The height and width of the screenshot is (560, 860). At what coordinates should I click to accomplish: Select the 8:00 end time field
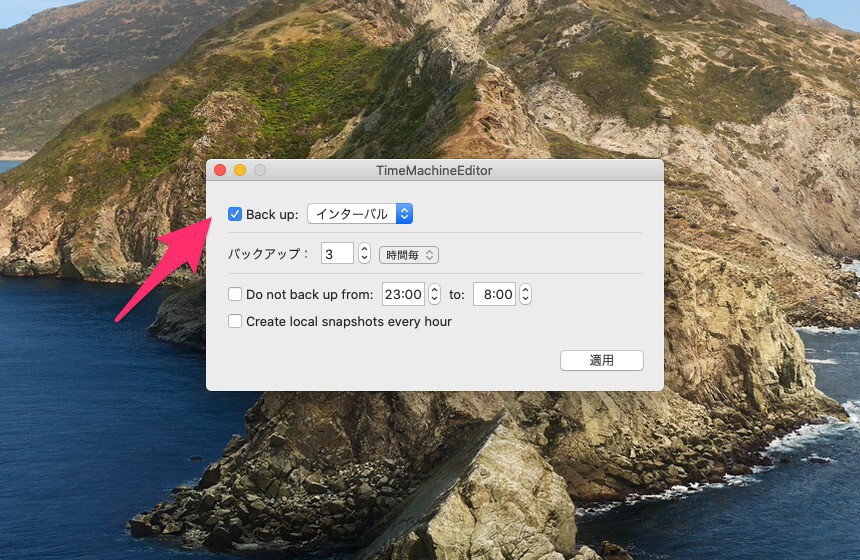coord(493,295)
